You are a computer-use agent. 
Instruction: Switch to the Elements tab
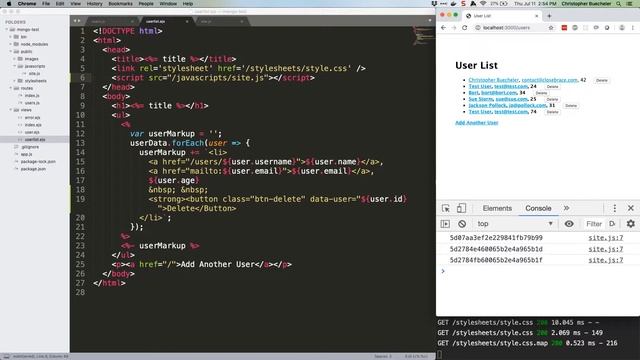[497, 208]
